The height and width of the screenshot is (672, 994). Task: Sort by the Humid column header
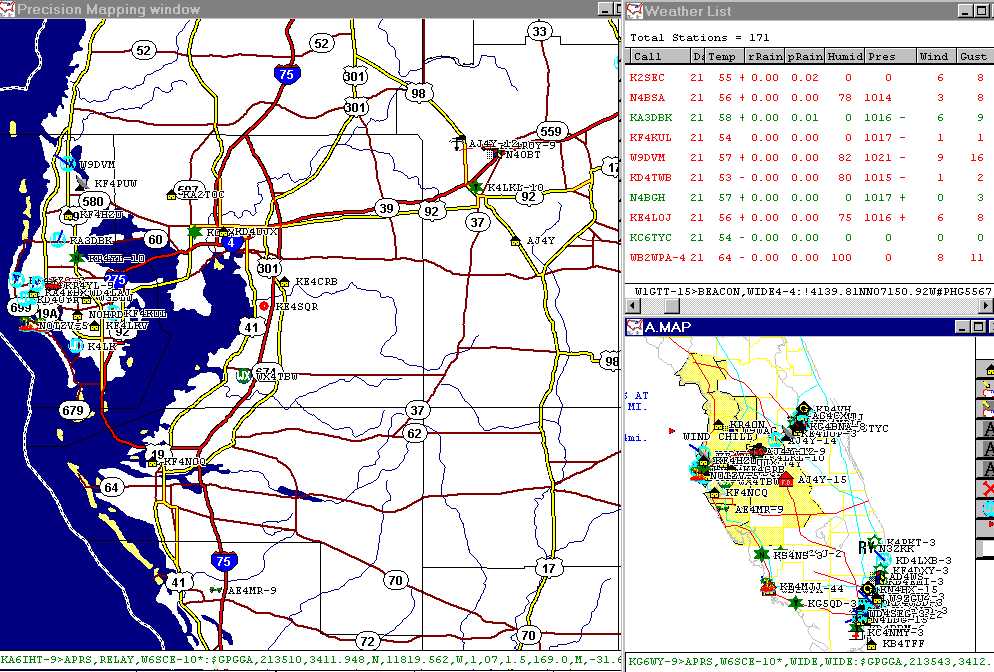[843, 57]
